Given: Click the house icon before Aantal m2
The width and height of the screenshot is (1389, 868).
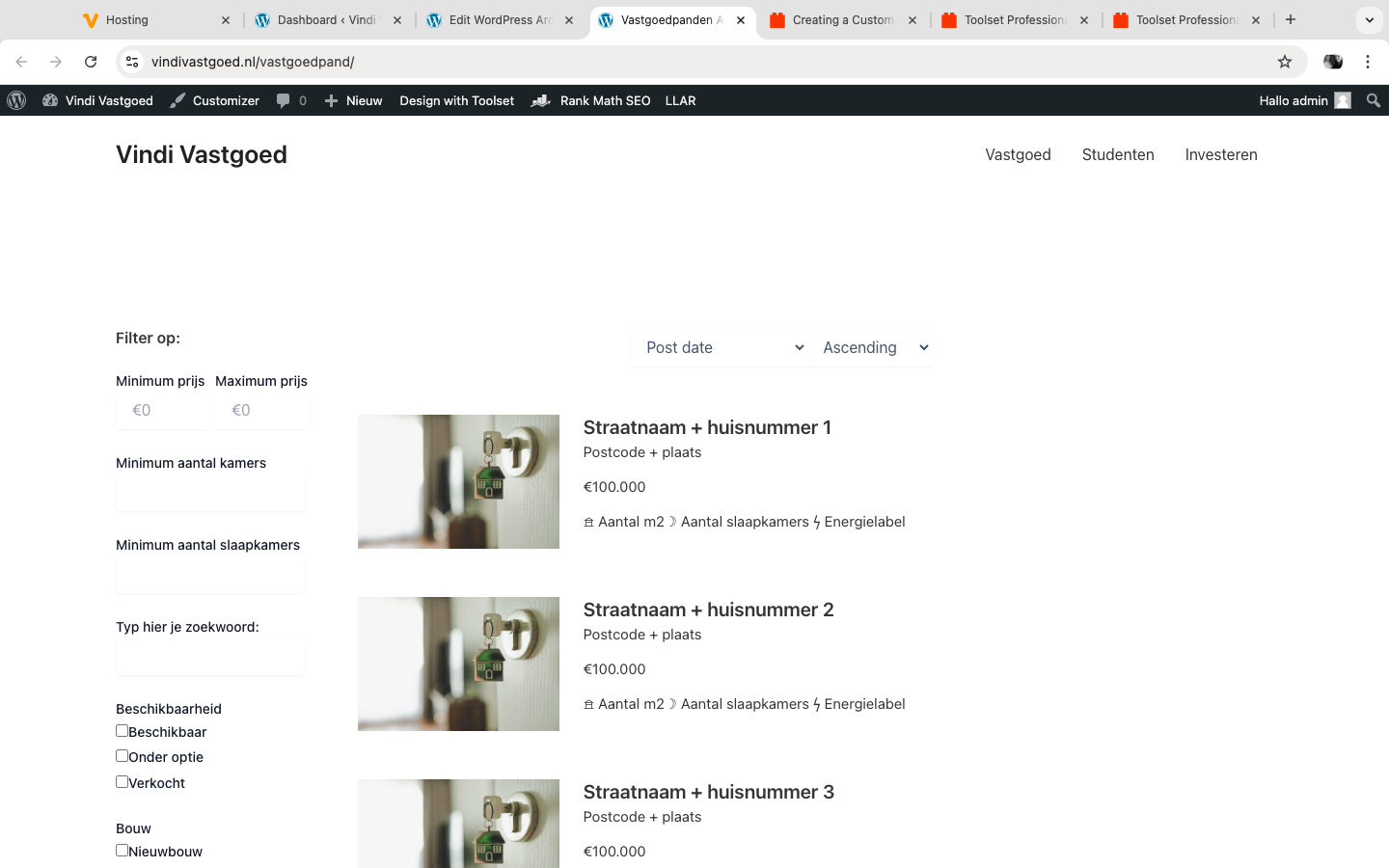Looking at the screenshot, I should point(588,521).
